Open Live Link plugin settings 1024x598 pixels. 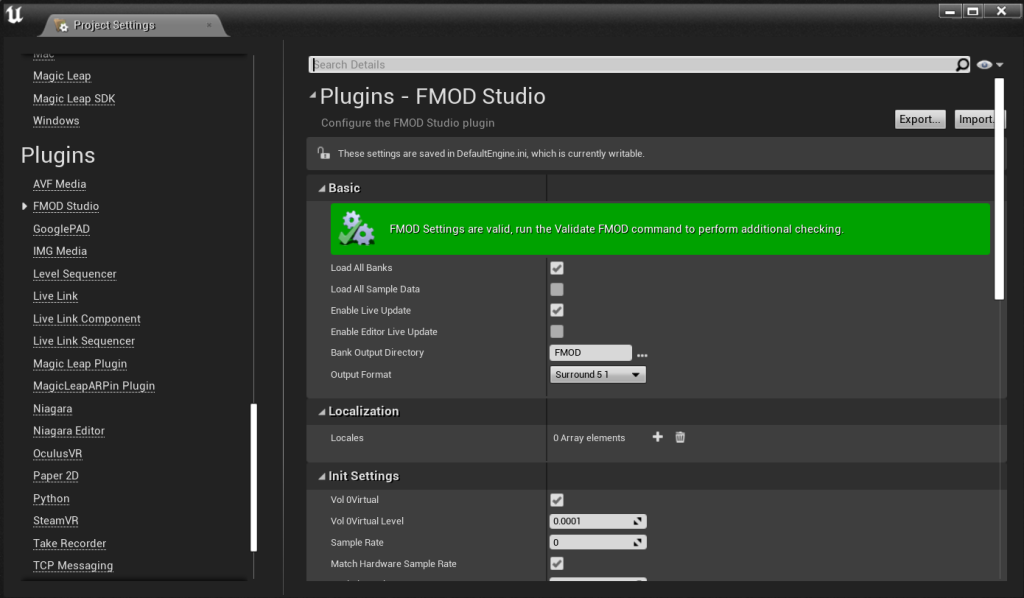tap(56, 296)
